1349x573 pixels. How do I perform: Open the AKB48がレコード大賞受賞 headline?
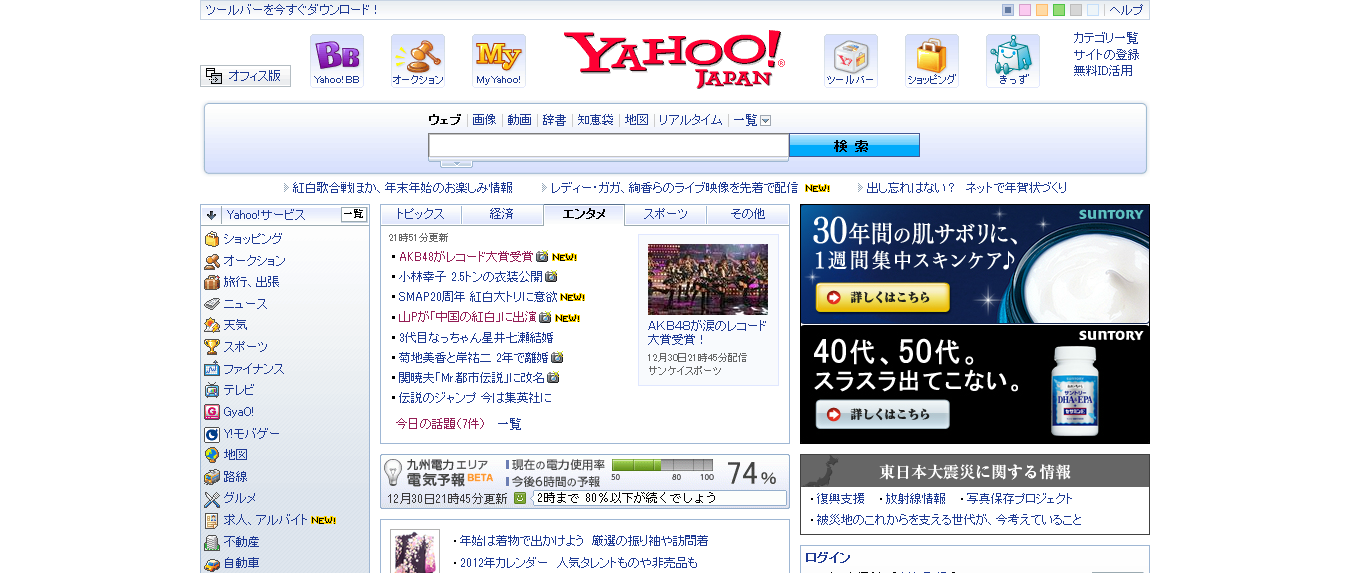[x=466, y=256]
